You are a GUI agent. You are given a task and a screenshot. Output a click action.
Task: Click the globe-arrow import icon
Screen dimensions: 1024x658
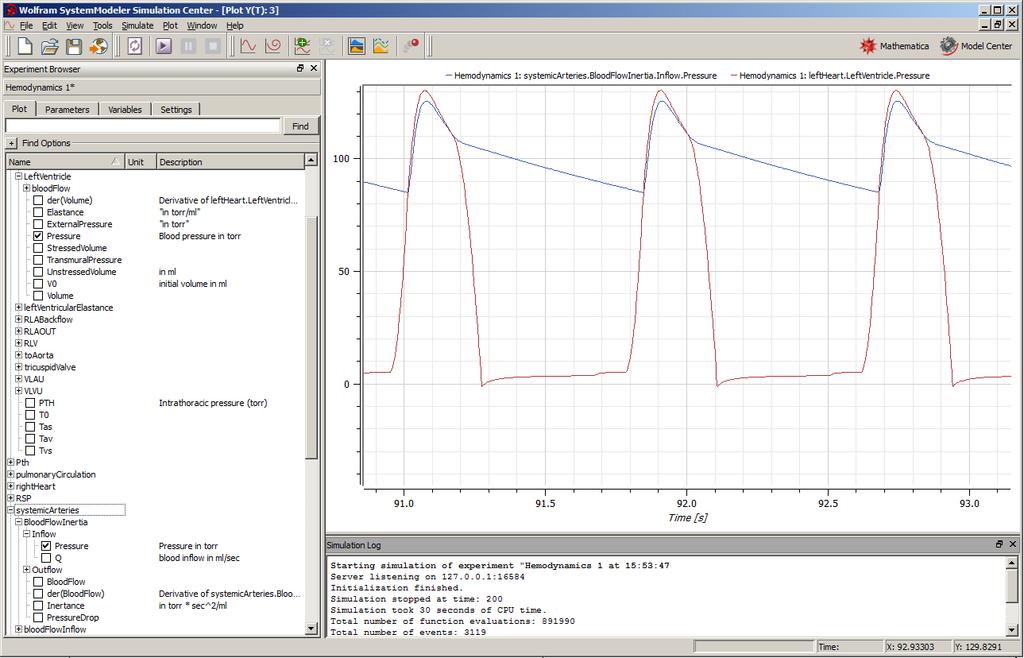[x=99, y=46]
